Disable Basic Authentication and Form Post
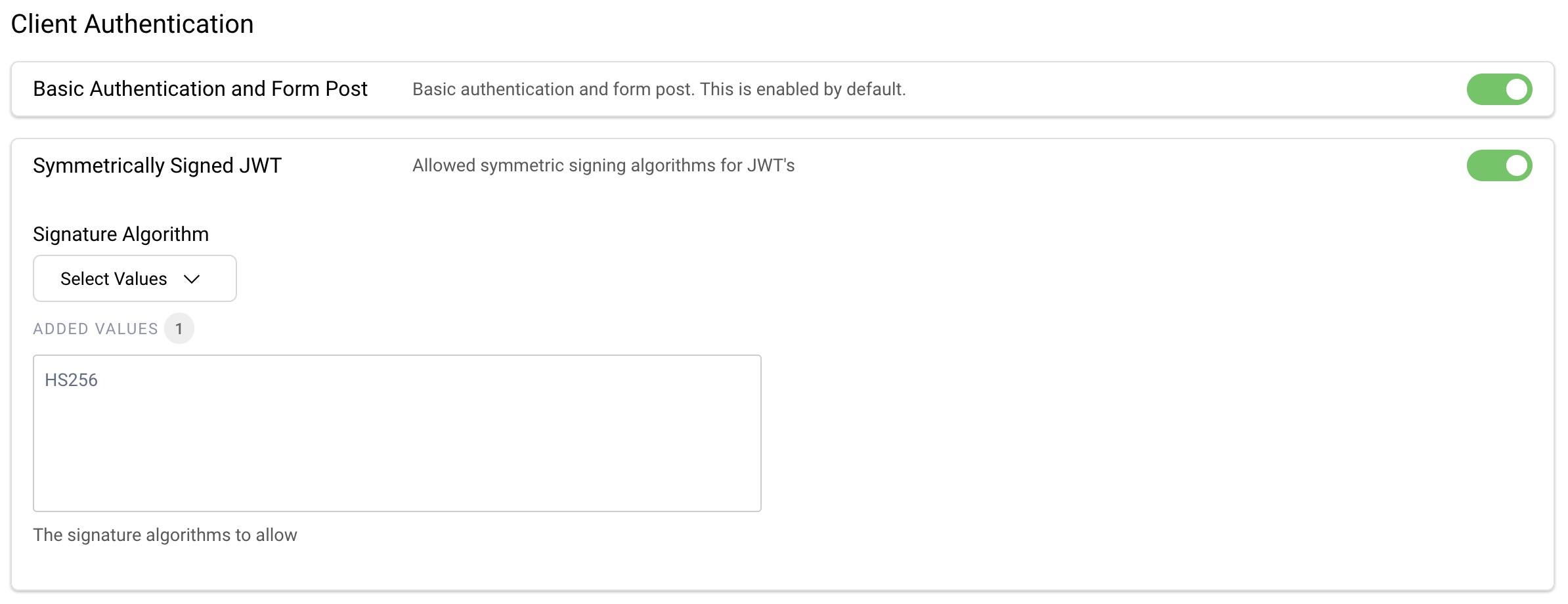1568x604 pixels. 1500,89
